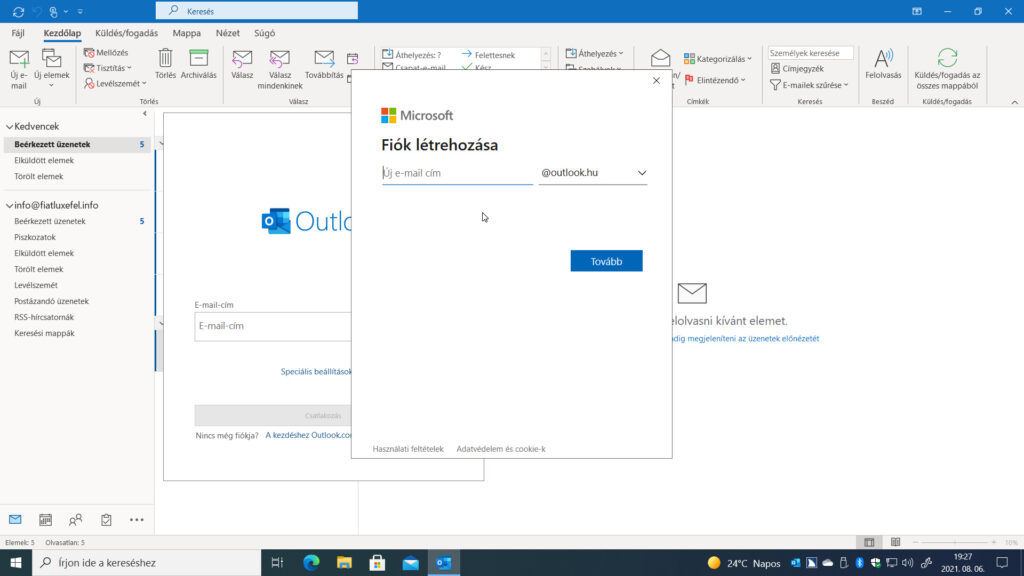Screen dimensions: 1024x576
Task: Open the Kategorizálás dropdown
Action: point(718,59)
